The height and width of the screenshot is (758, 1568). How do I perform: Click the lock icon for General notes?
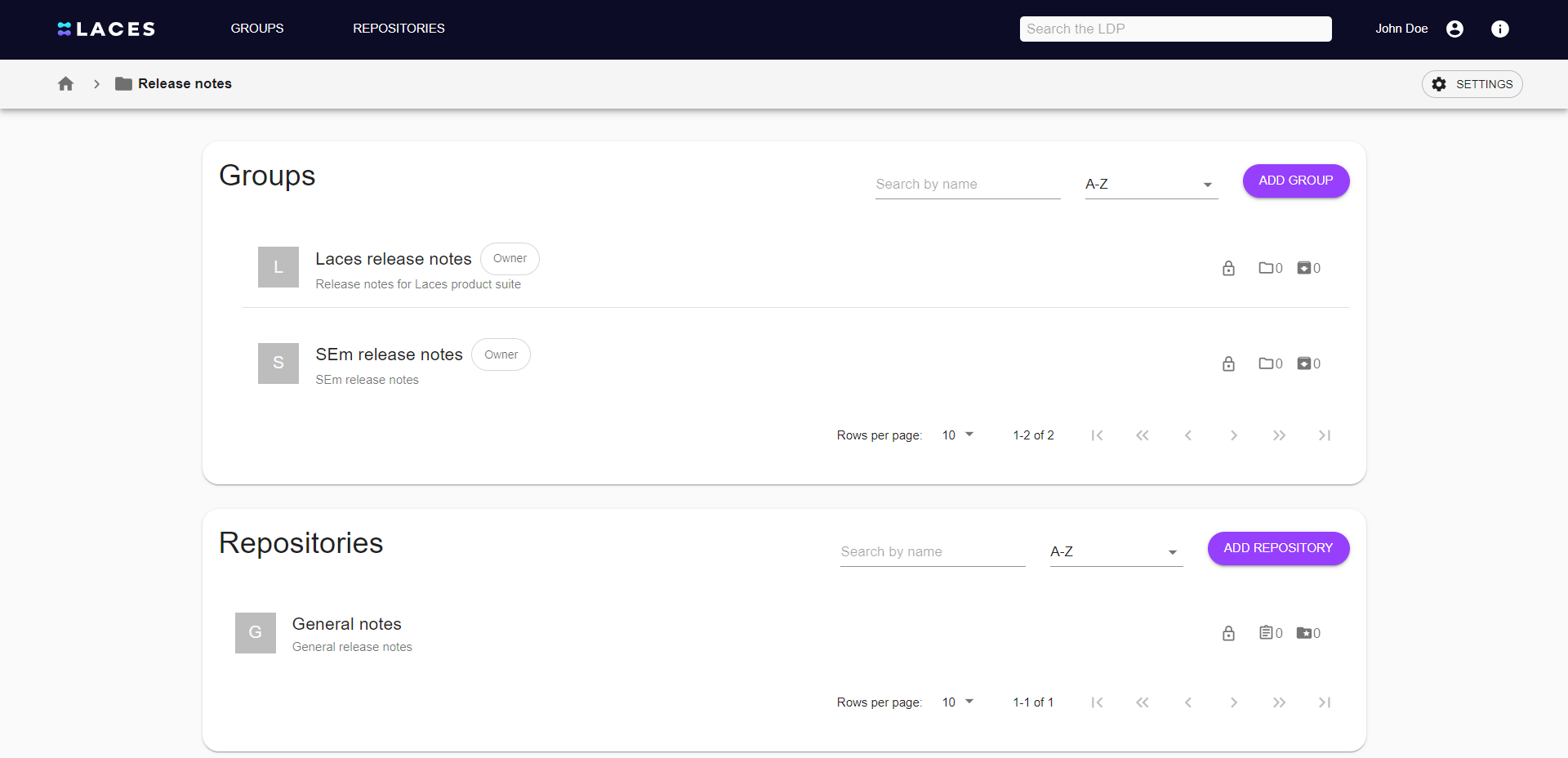(x=1228, y=633)
